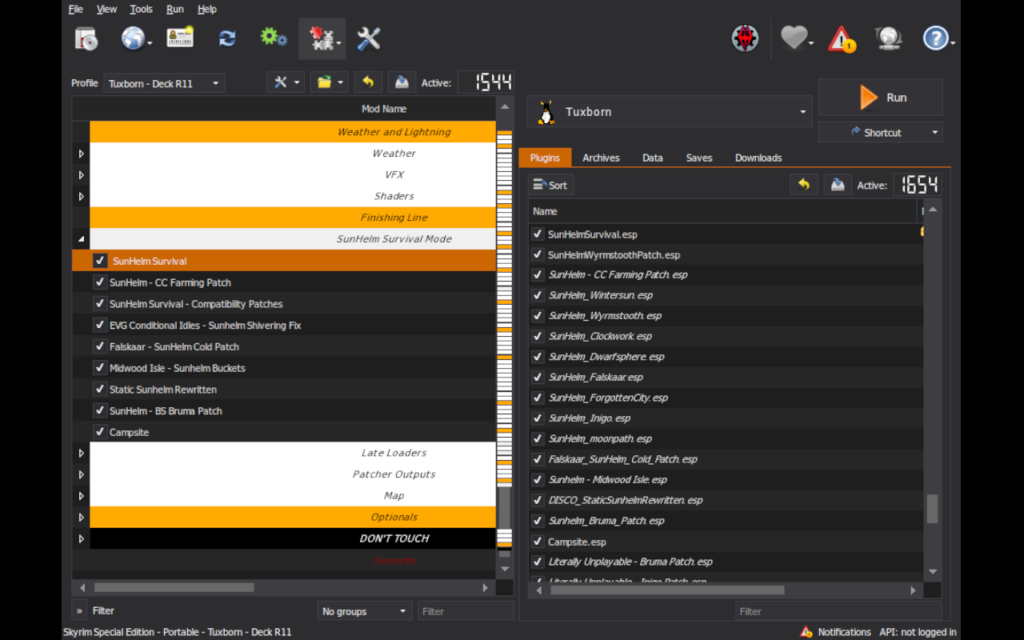Disable the Static Sunhelm Rewritten mod
The image size is (1024, 640).
pyautogui.click(x=100, y=389)
